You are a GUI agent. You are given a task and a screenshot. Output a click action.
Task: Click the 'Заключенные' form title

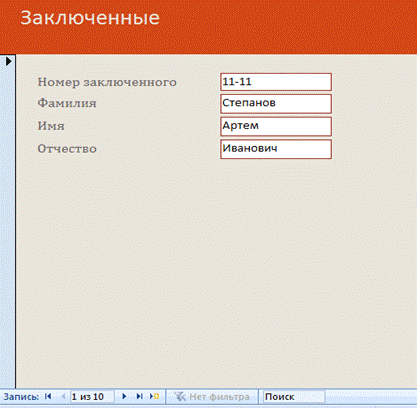click(90, 18)
